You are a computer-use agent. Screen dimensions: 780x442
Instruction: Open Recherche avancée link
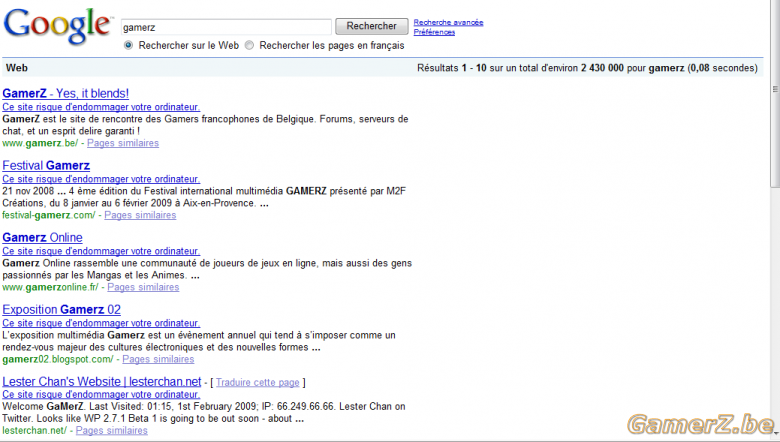tap(448, 22)
